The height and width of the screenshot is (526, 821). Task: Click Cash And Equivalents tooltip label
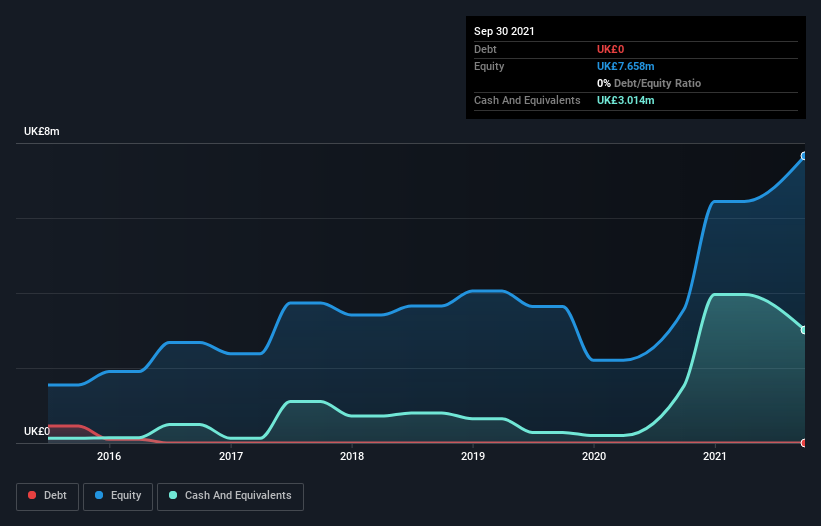click(x=527, y=100)
